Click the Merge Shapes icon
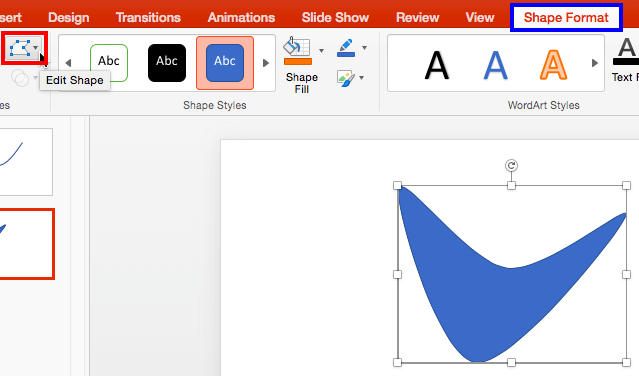The image size is (639, 376). [x=20, y=77]
